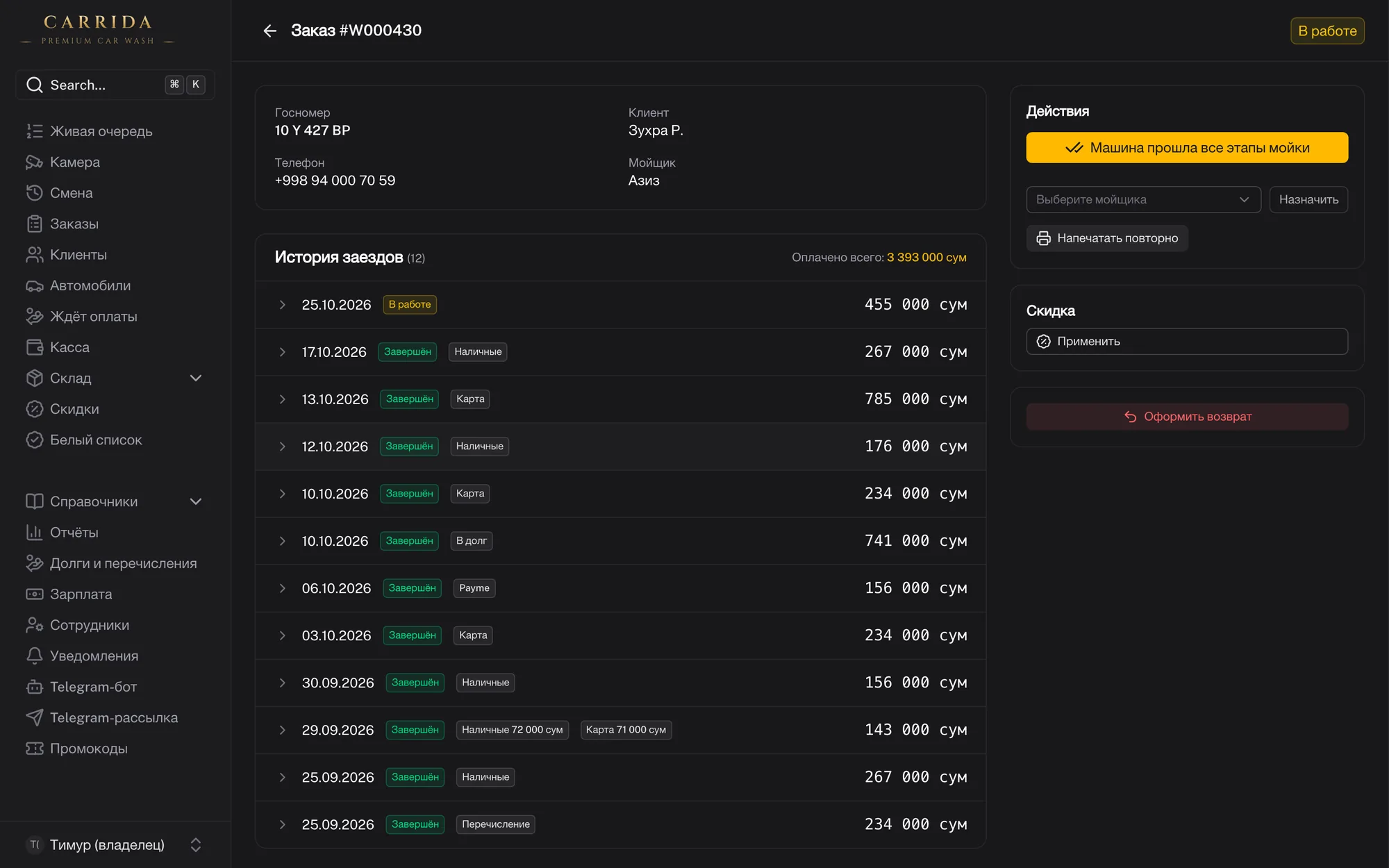Go to Заказы list

pyautogui.click(x=115, y=224)
